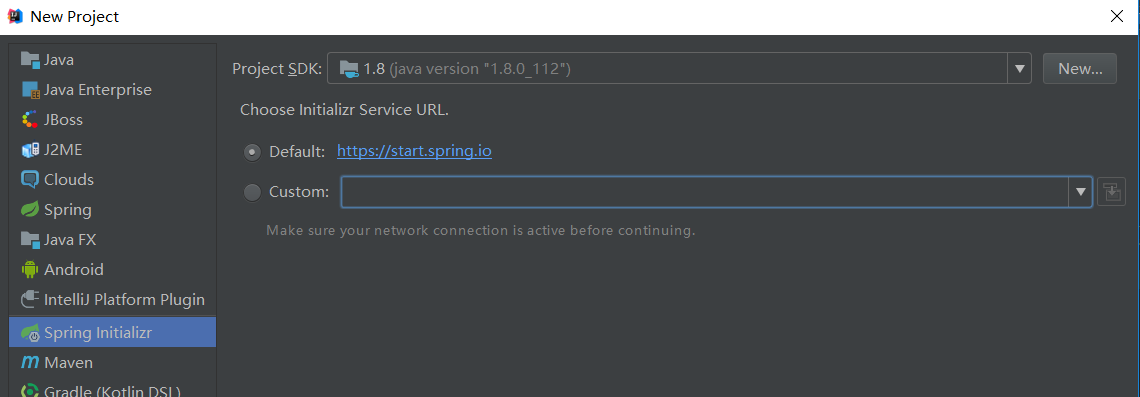The height and width of the screenshot is (397, 1140).
Task: Choose the Java Enterprise icon
Action: pyautogui.click(x=30, y=90)
